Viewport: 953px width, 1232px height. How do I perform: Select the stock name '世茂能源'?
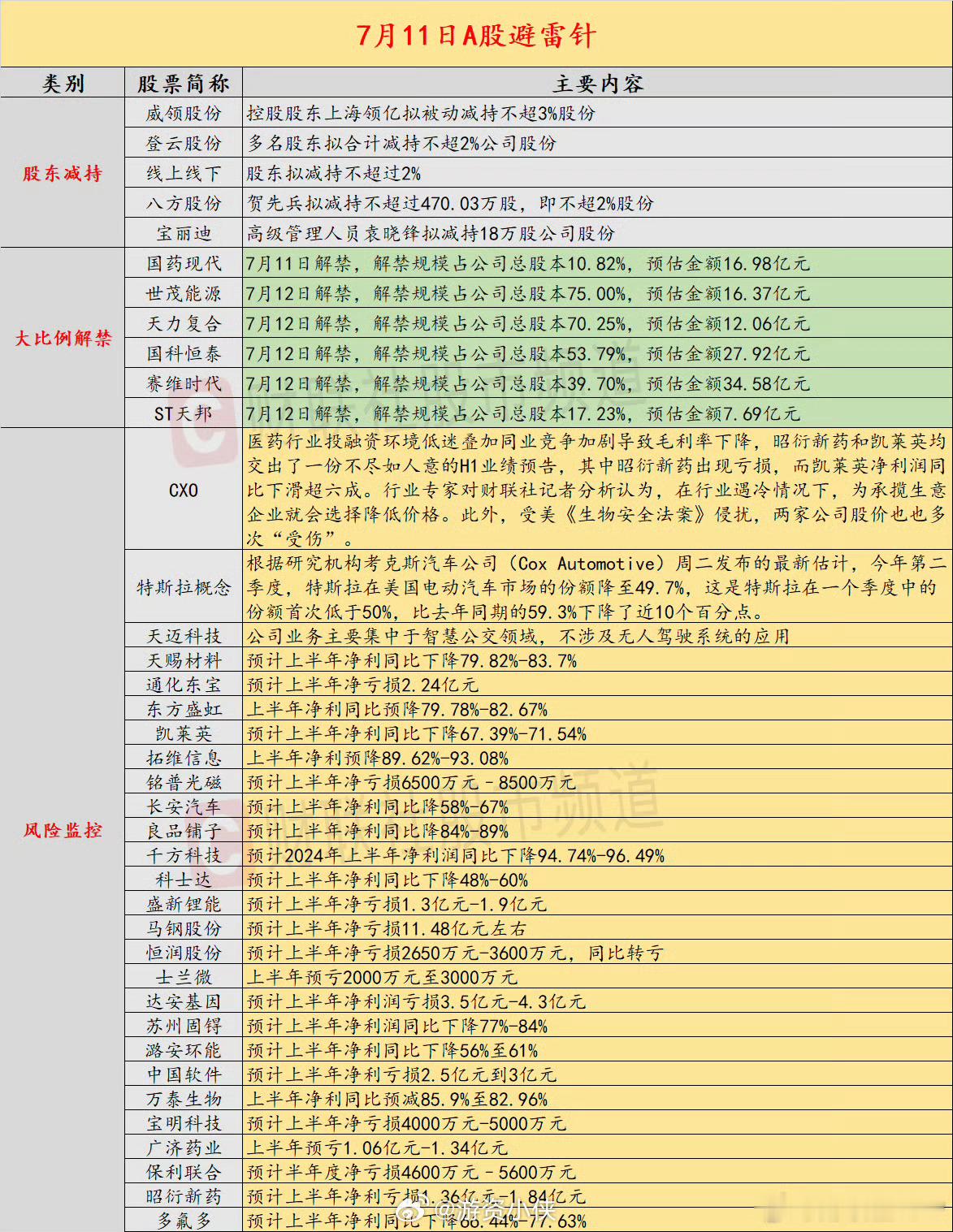(x=184, y=294)
